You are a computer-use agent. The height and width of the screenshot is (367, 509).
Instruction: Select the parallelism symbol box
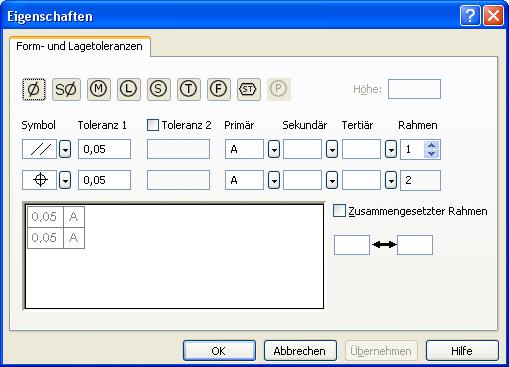(39, 149)
